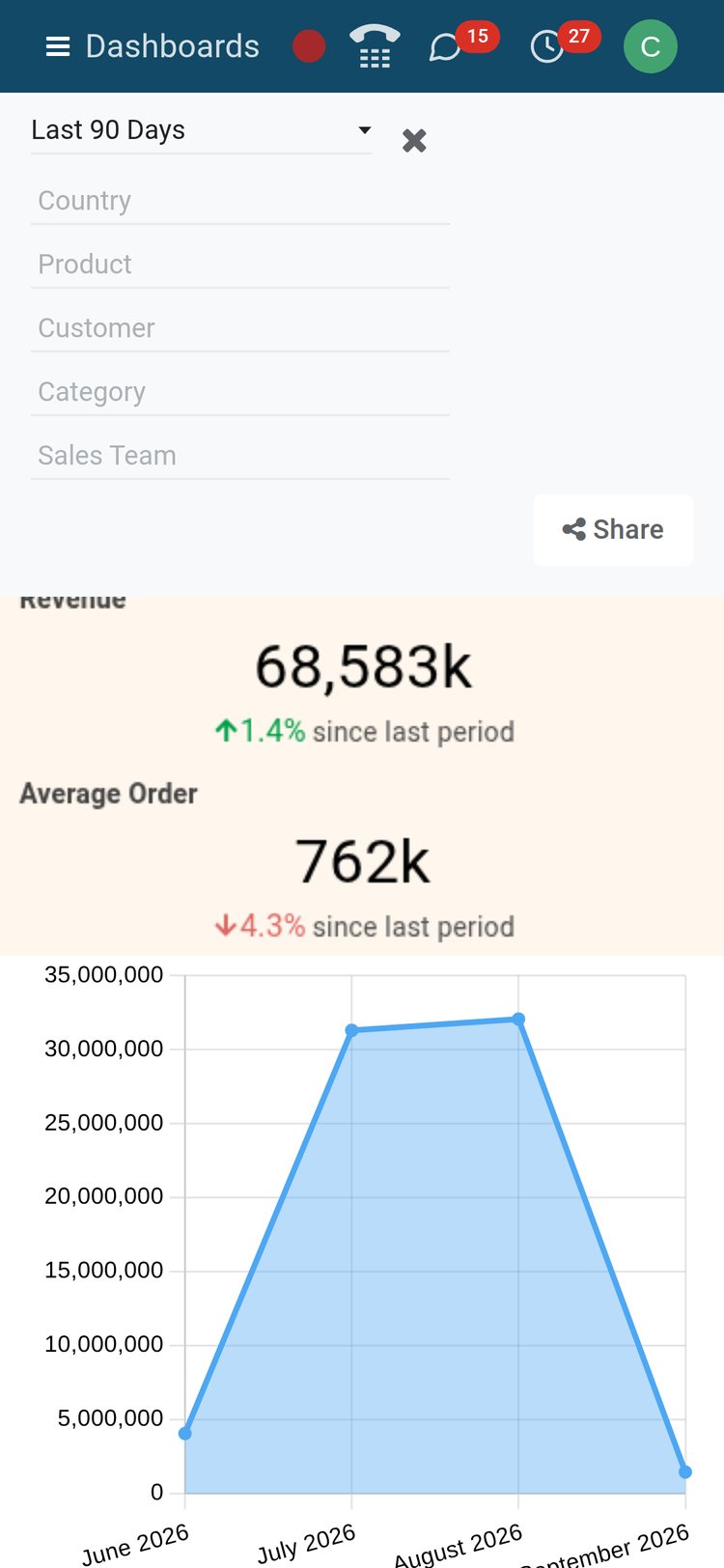Click the Average Order label
Screen dimensions: 724x1568
tap(108, 794)
